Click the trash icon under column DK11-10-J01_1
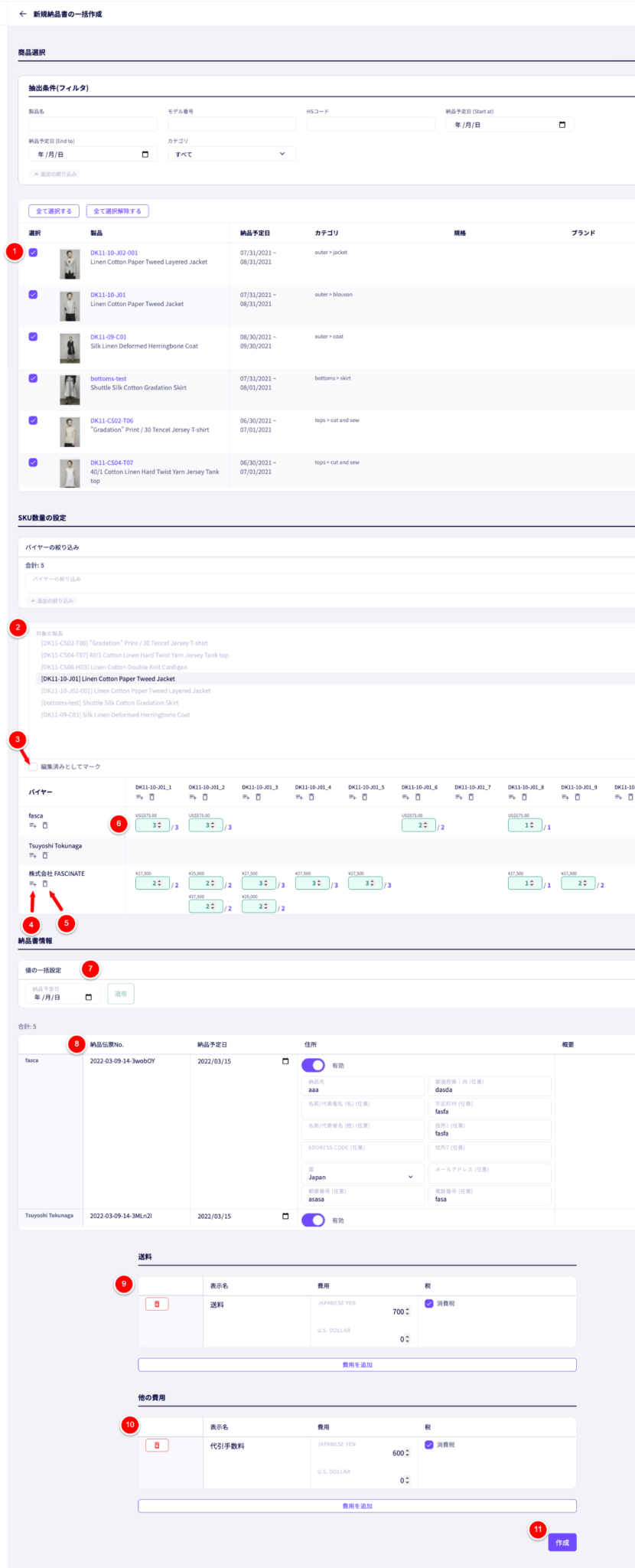635x1568 pixels. pos(151,797)
